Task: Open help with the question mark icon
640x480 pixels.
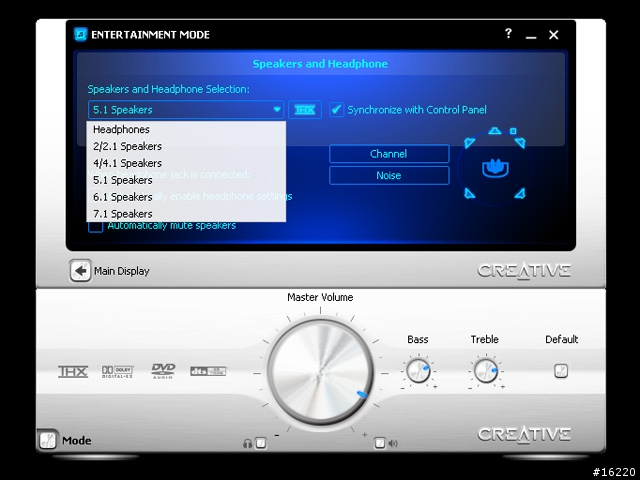Action: pyautogui.click(x=508, y=33)
